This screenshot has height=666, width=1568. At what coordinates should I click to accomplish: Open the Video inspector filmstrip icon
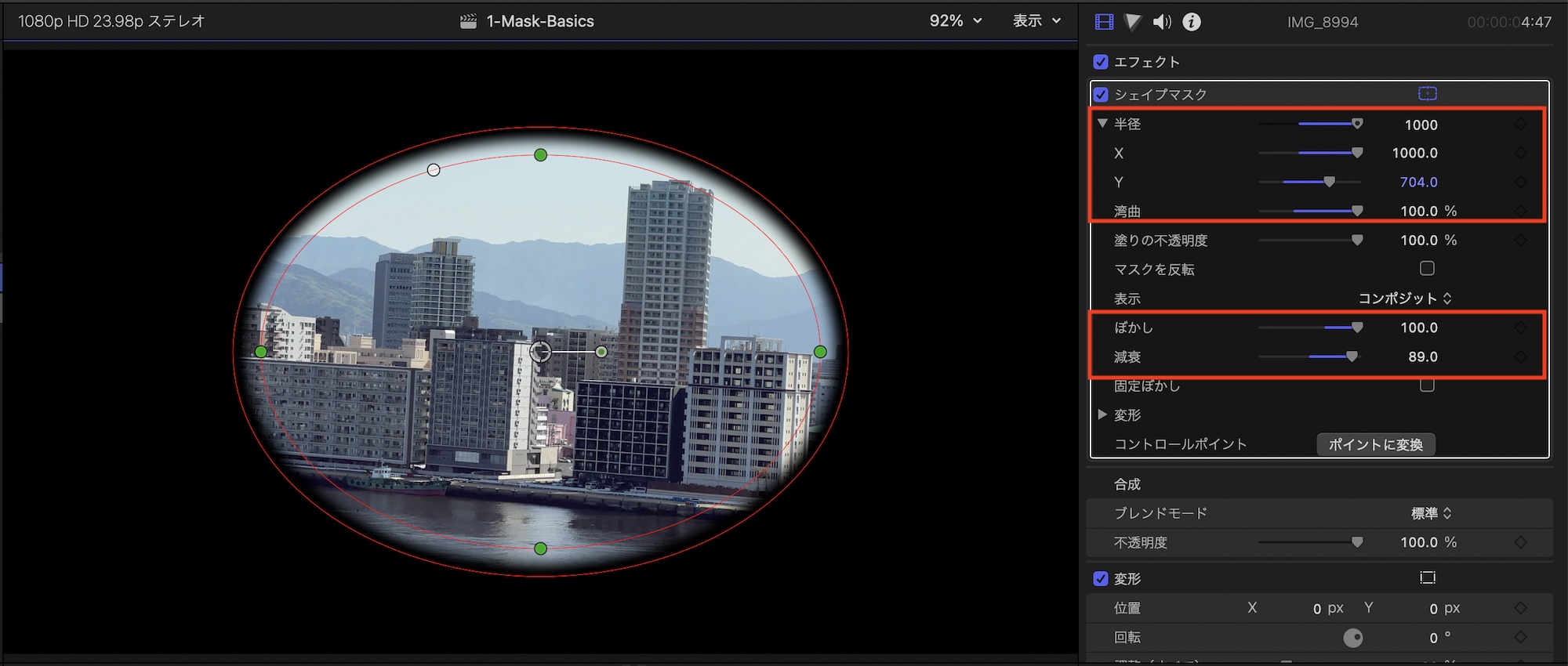tap(1104, 22)
